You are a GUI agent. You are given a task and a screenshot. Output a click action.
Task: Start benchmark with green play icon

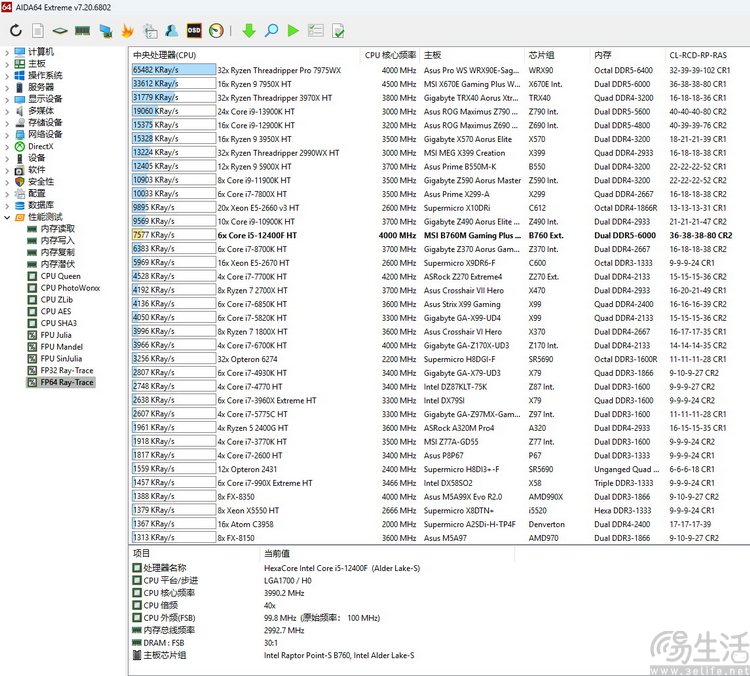[x=293, y=31]
